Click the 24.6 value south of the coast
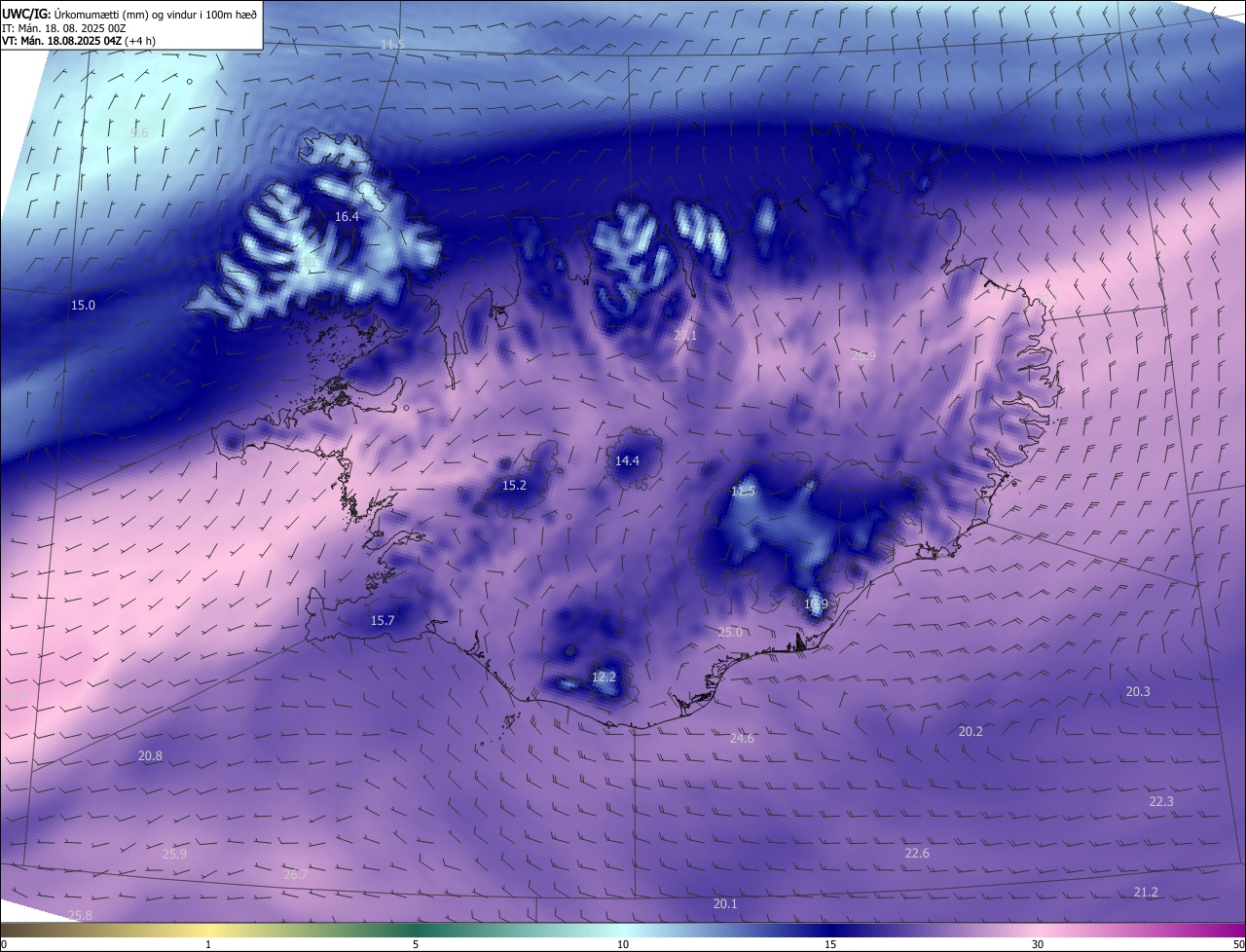The image size is (1246, 952). click(742, 739)
